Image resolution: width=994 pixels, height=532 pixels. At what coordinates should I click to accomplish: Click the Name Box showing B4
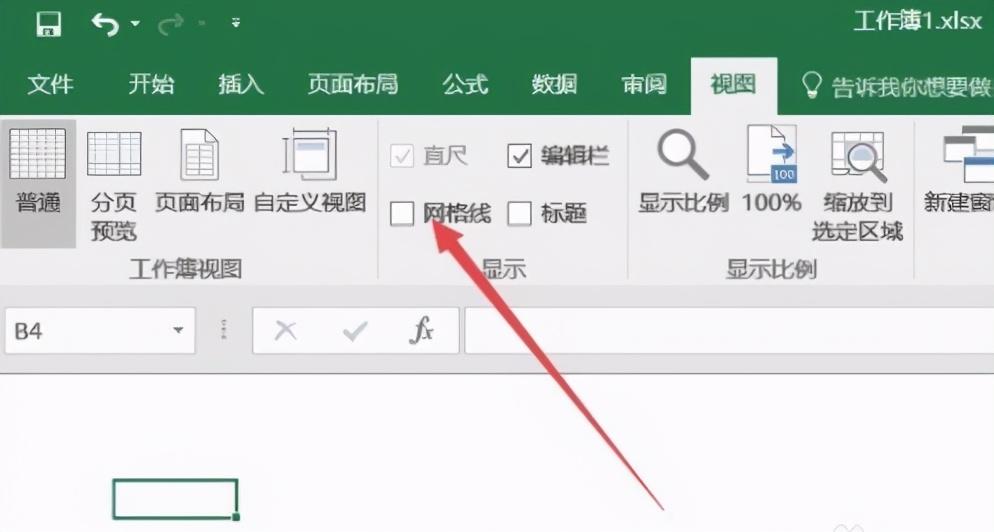point(100,330)
